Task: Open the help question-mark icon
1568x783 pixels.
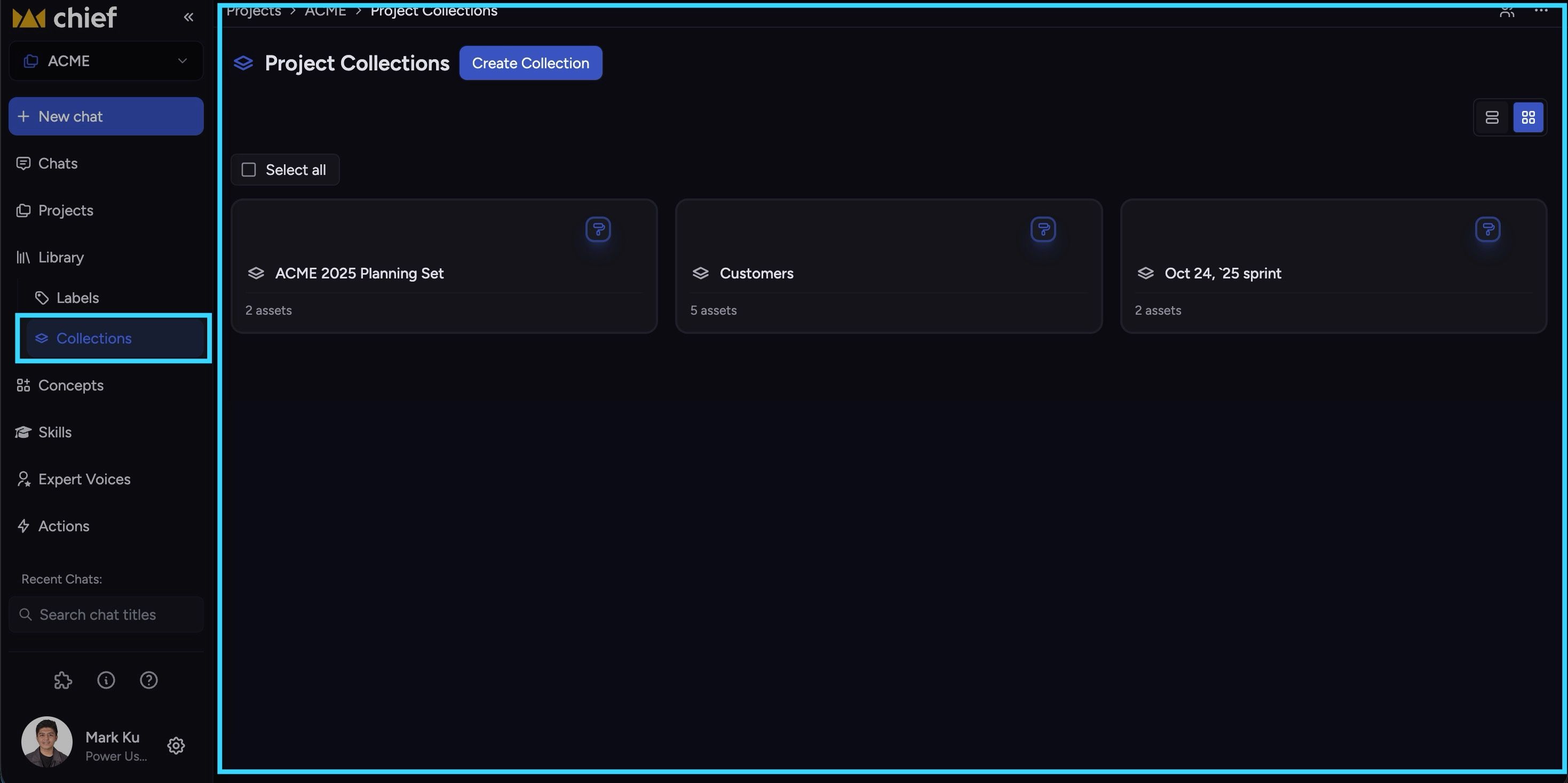Action: [148, 680]
